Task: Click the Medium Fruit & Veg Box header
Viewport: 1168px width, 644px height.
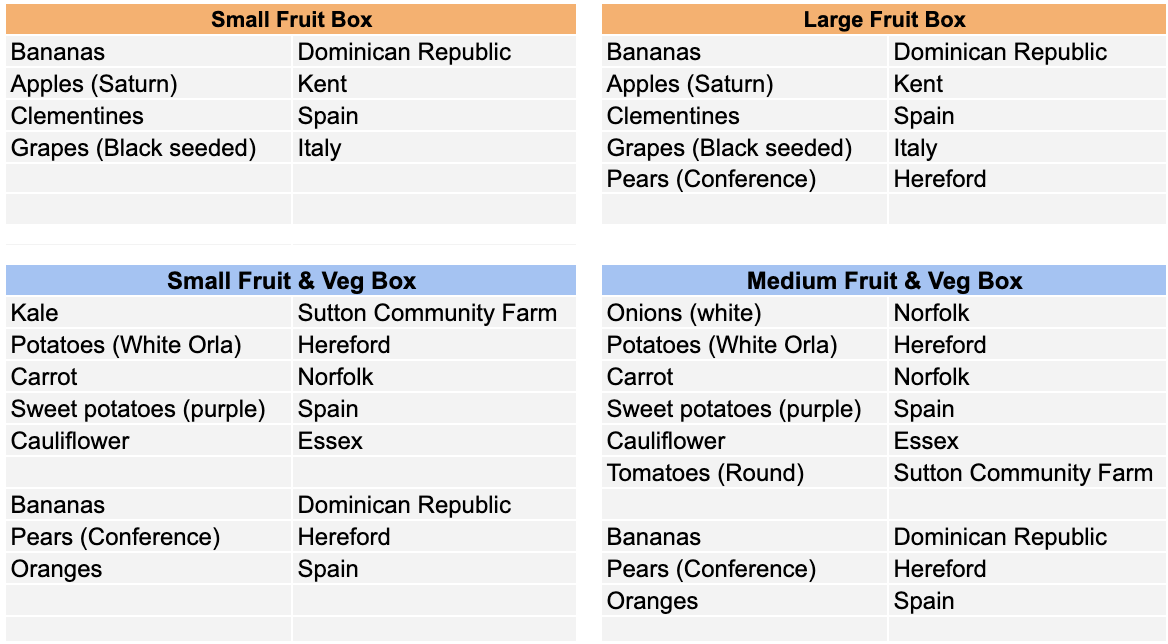Action: (x=883, y=281)
